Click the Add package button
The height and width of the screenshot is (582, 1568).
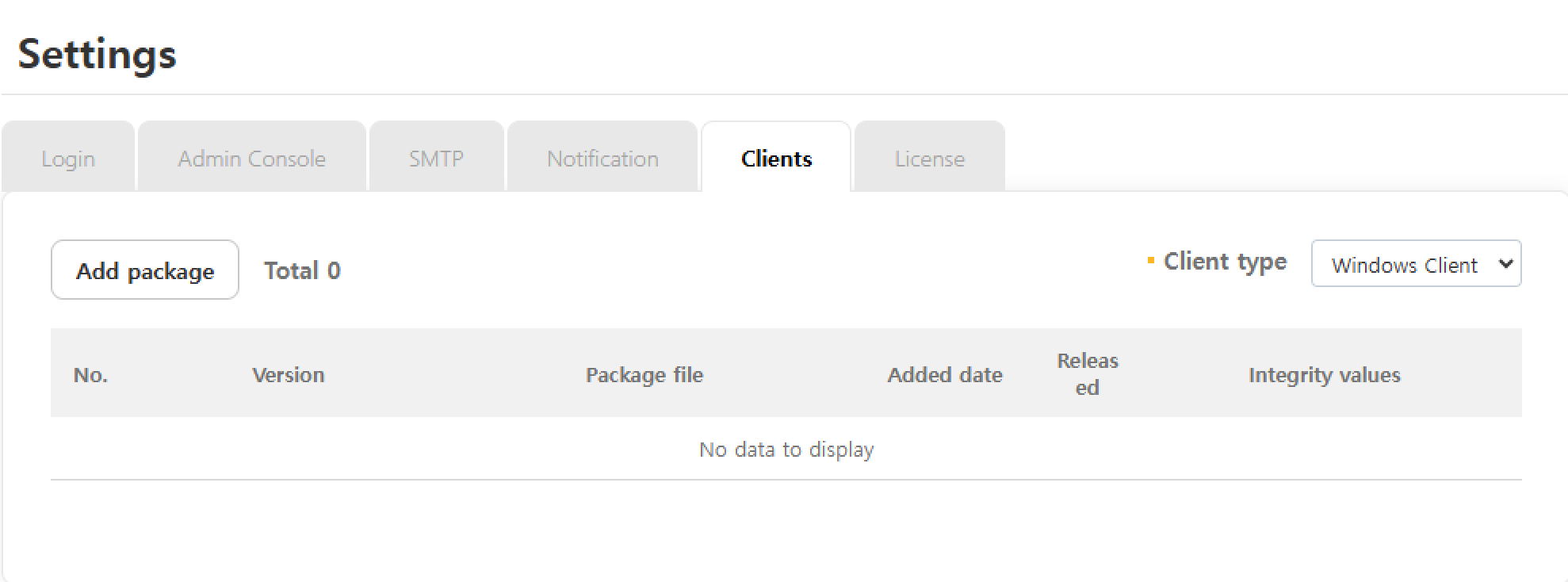click(145, 270)
